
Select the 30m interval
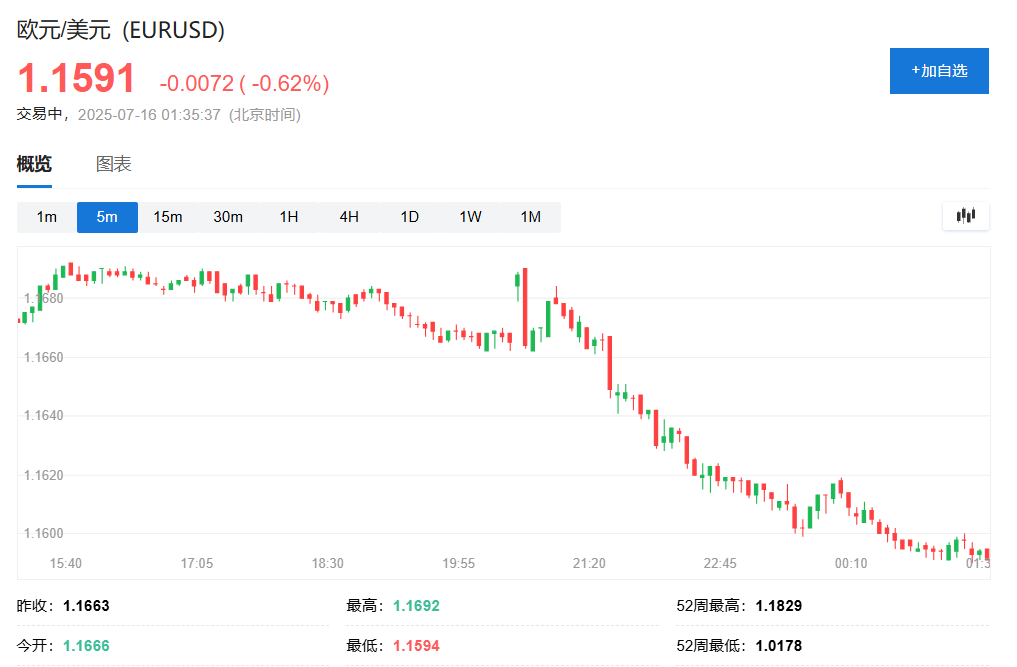pos(228,217)
